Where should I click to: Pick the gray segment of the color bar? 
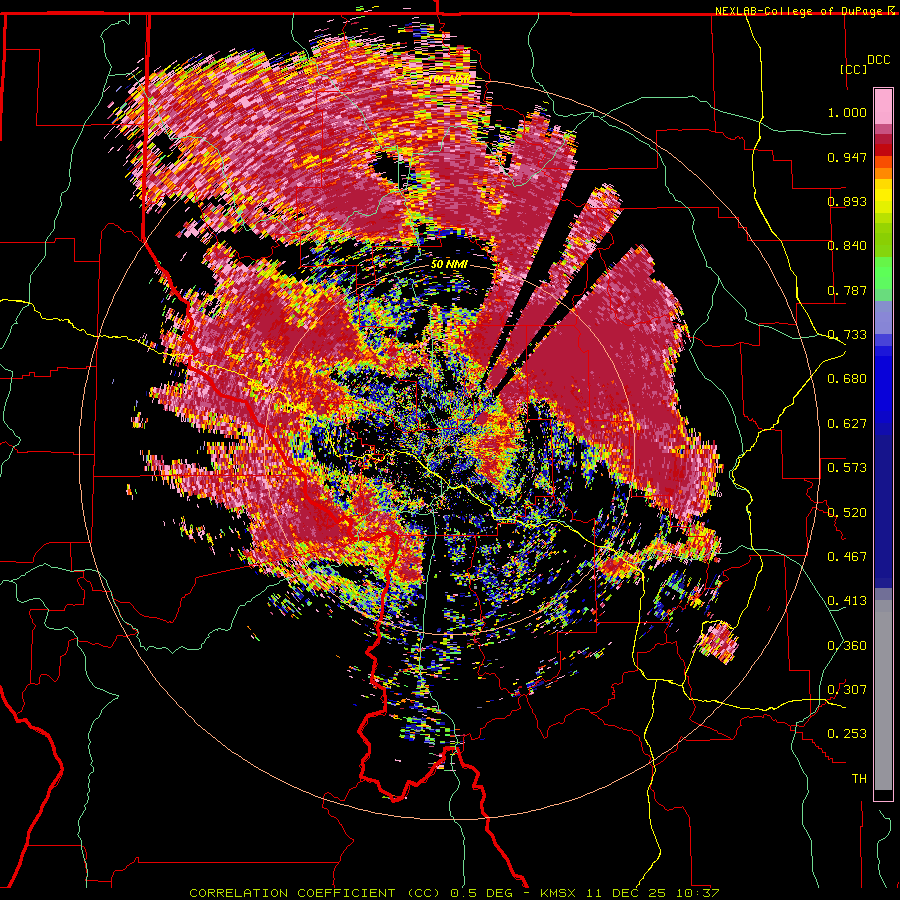click(x=883, y=695)
